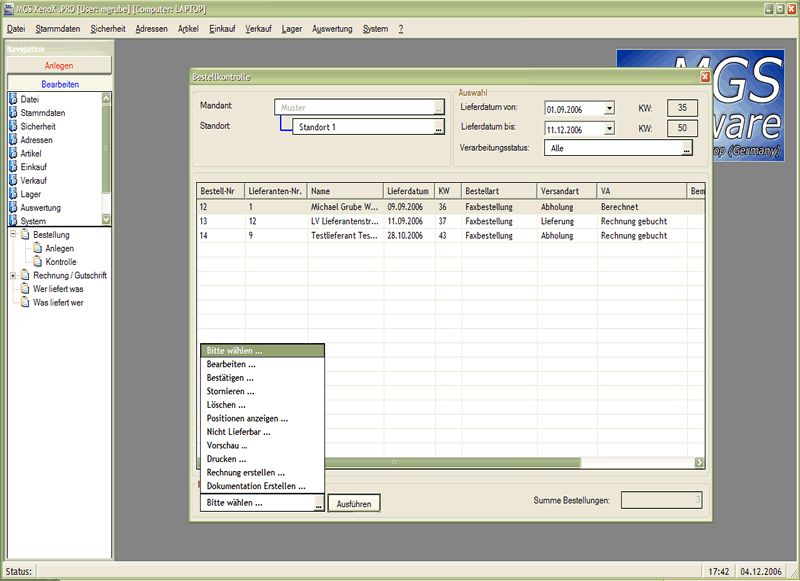Screen dimensions: 800x581
Task: Click the table's scroll right arrow
Action: [699, 462]
